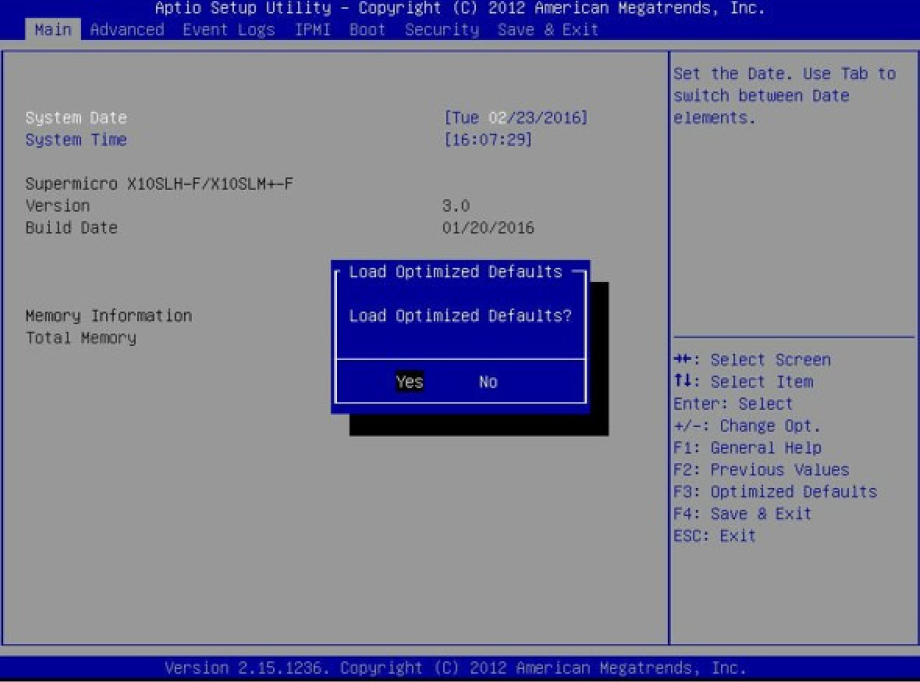The height and width of the screenshot is (682, 920).
Task: Click the 'F4: Save & Exit' hint
Action: click(x=742, y=514)
